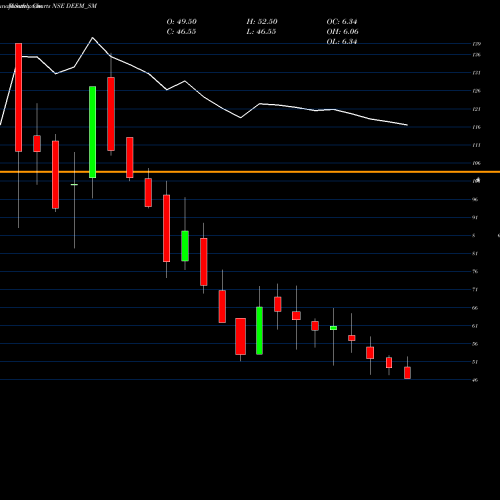Click the OL: 6.34 reading
This screenshot has width=500, height=500.
(342, 42)
